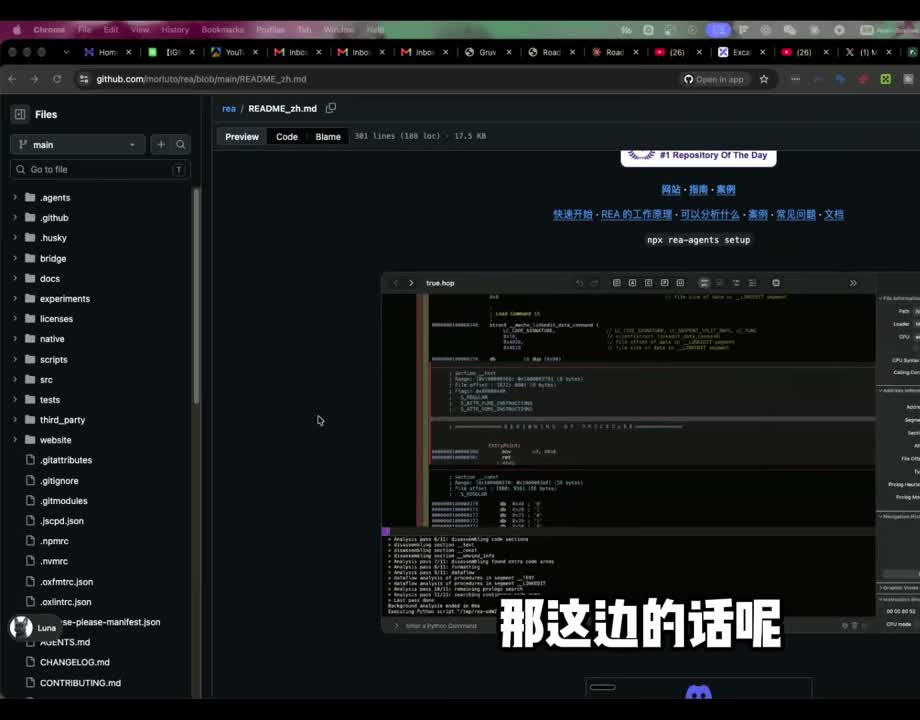Viewport: 920px width, 720px height.
Task: Expand the .agents folder
Action: click(x=15, y=197)
